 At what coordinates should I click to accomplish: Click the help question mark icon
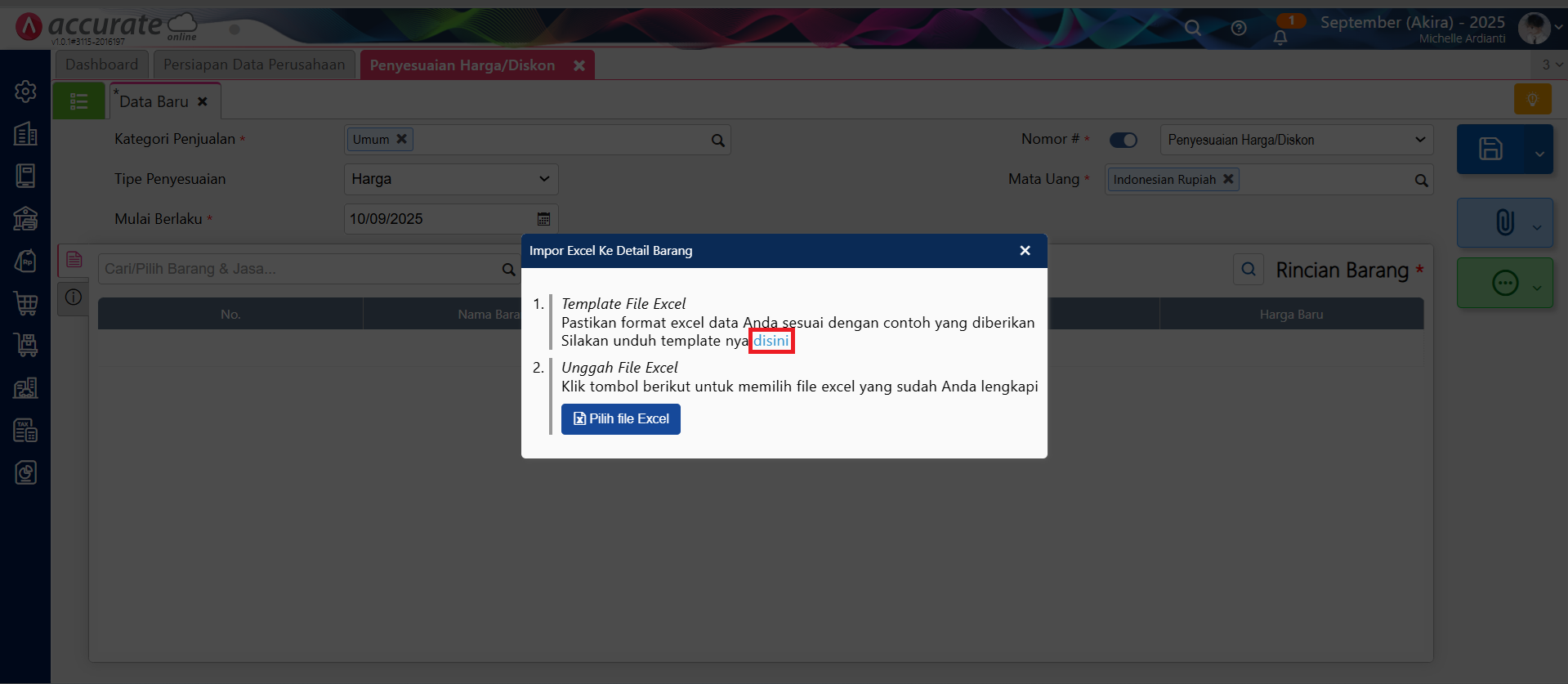click(1239, 29)
